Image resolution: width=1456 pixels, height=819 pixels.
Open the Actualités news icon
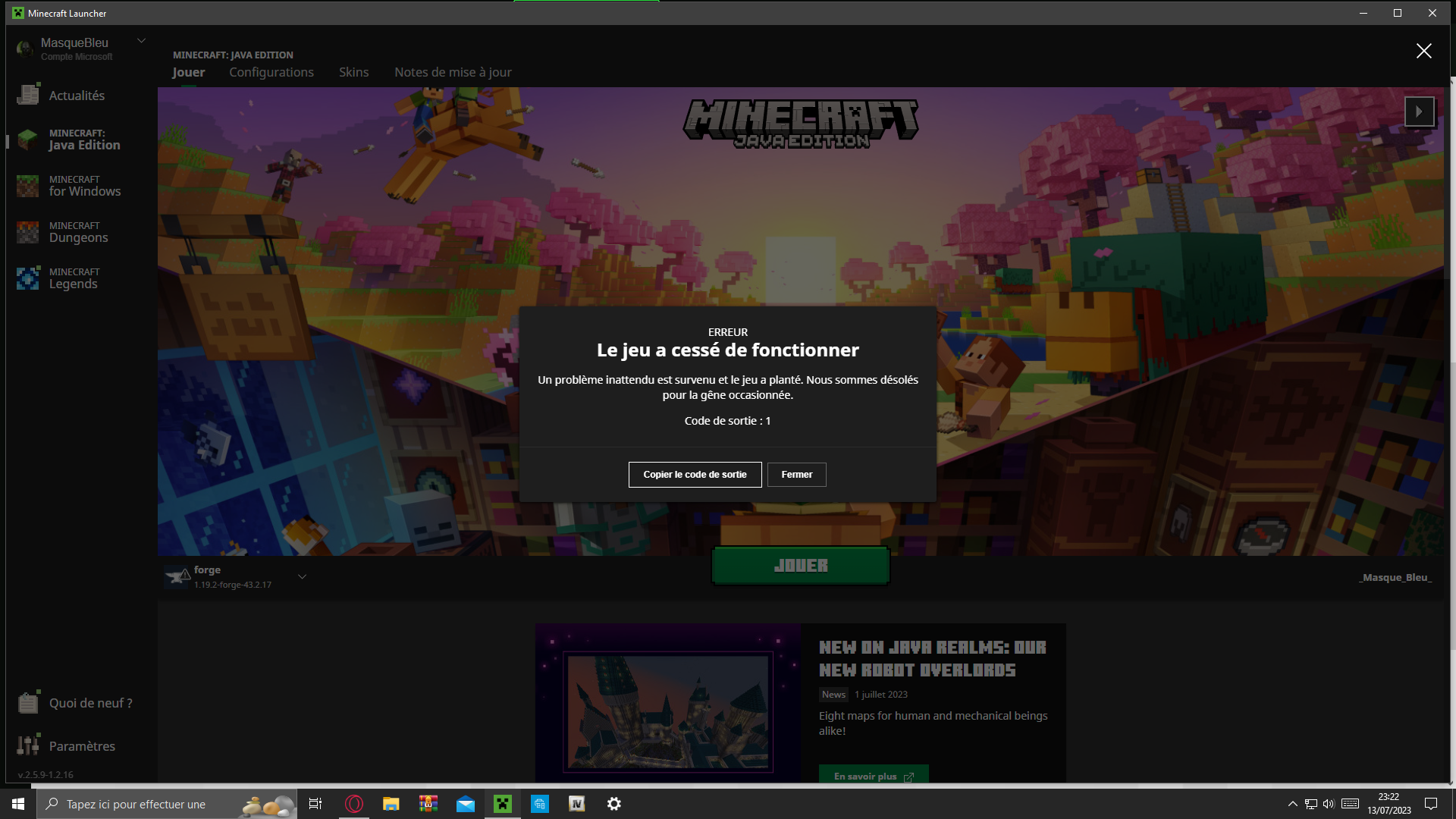click(28, 95)
